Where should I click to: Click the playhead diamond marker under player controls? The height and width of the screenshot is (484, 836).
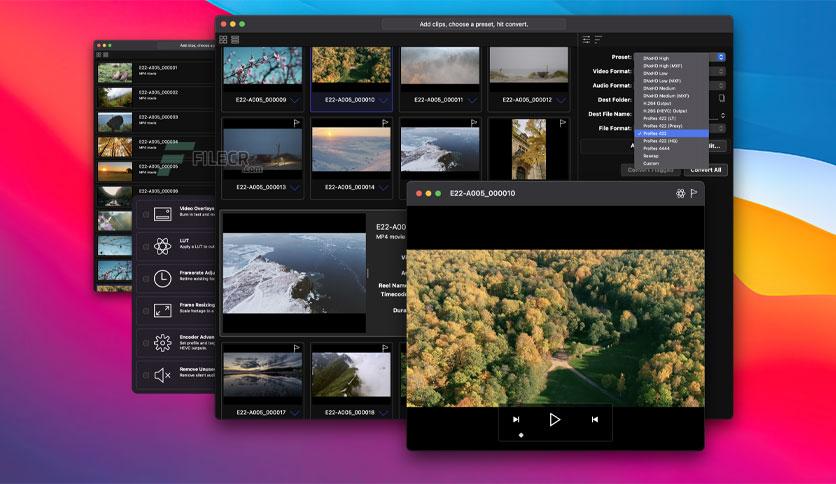pos(521,435)
